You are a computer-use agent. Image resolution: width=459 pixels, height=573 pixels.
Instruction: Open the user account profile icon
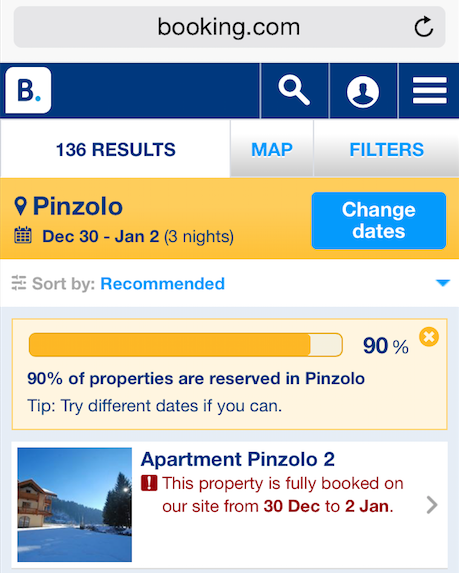pos(363,91)
